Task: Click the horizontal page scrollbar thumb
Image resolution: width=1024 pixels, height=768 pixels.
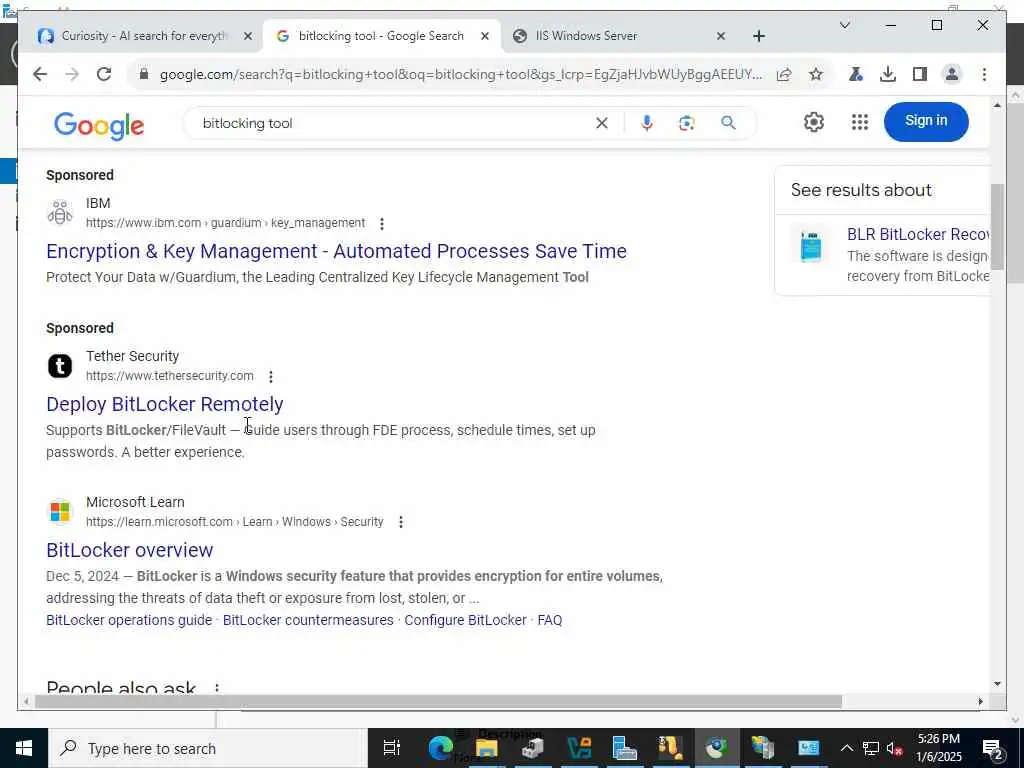Action: pyautogui.click(x=438, y=702)
